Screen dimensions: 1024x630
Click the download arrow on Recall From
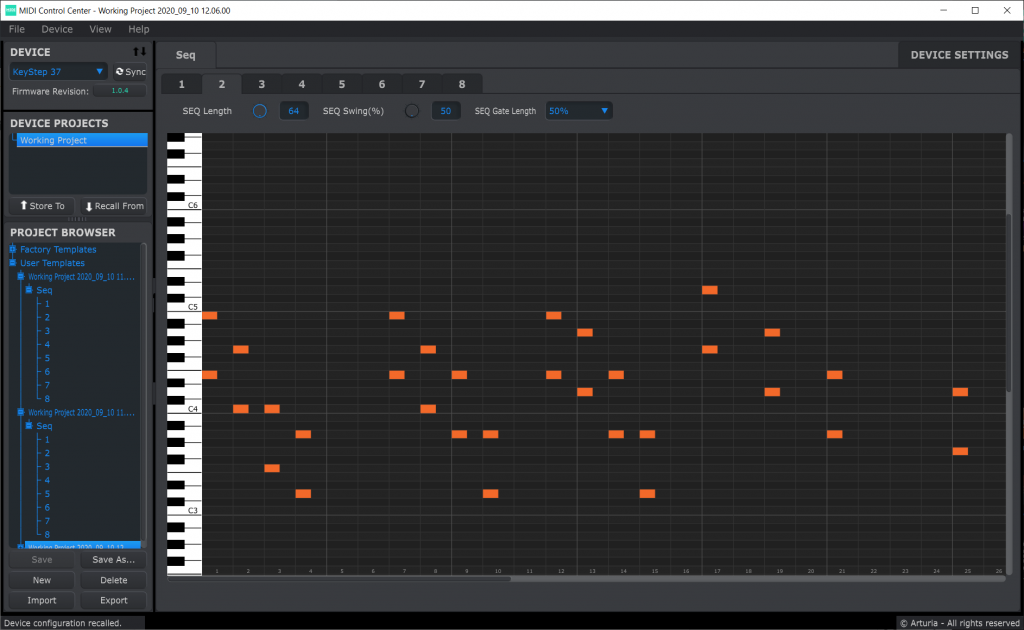91,206
